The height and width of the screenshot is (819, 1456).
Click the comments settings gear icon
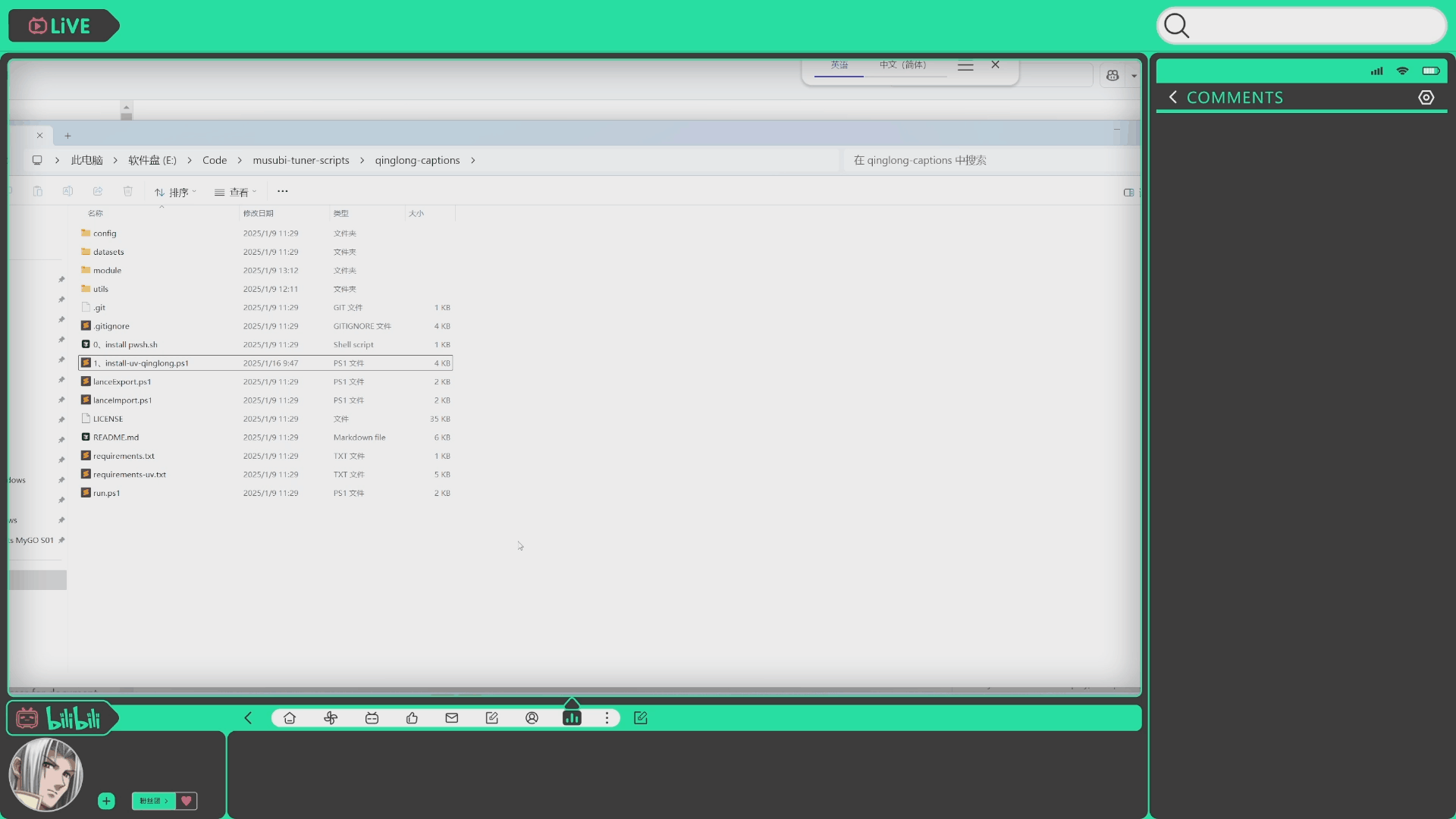pos(1426,98)
